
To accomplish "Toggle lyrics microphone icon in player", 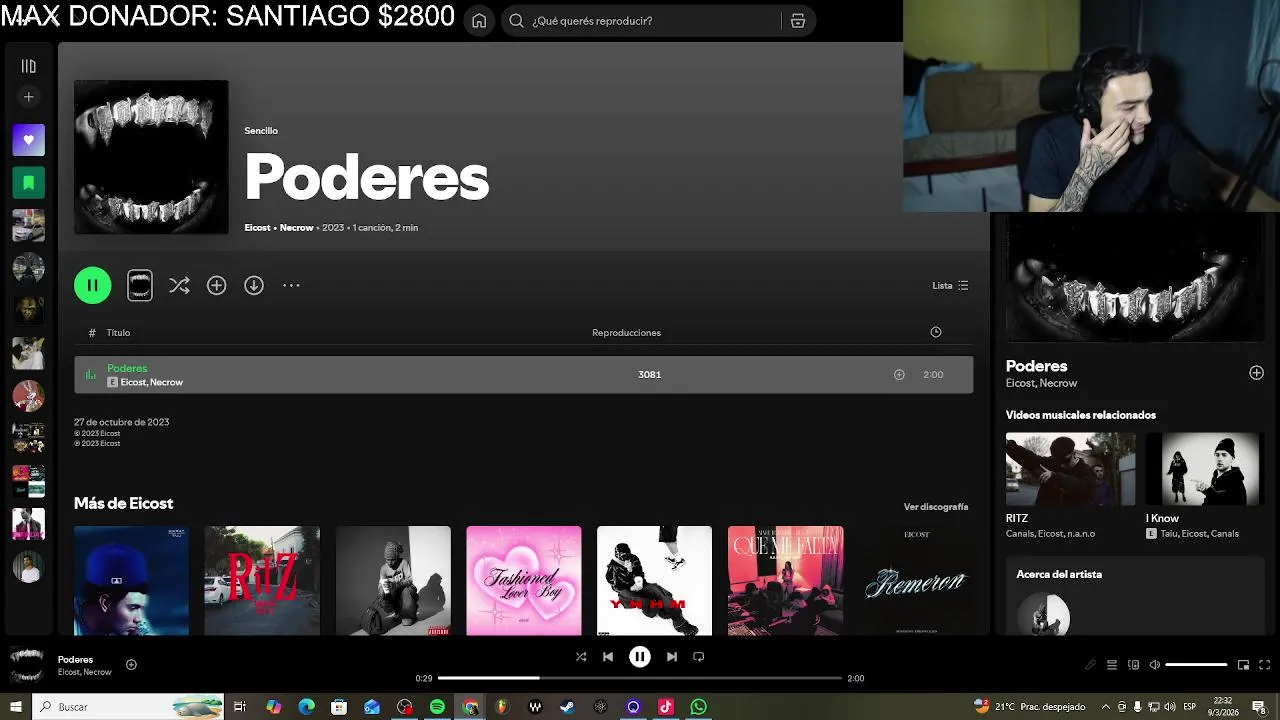I will point(1090,665).
